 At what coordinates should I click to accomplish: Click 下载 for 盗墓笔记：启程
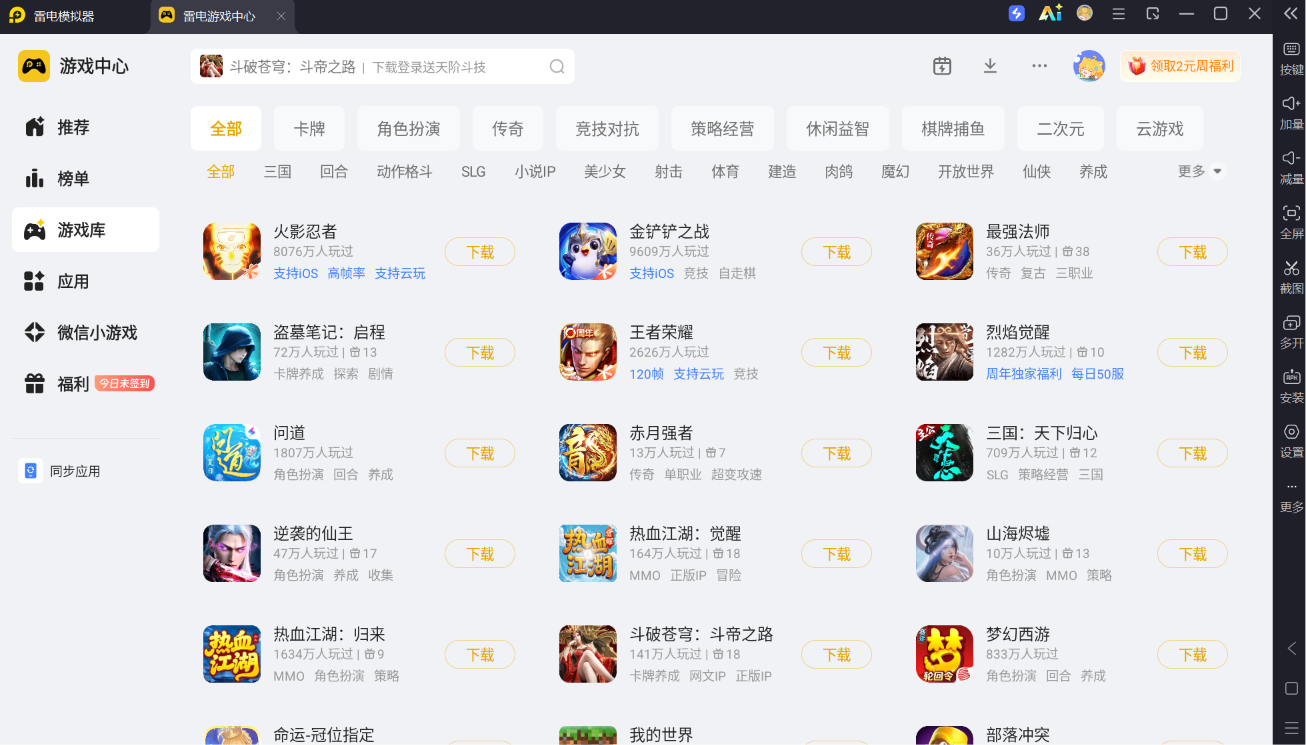click(x=480, y=352)
